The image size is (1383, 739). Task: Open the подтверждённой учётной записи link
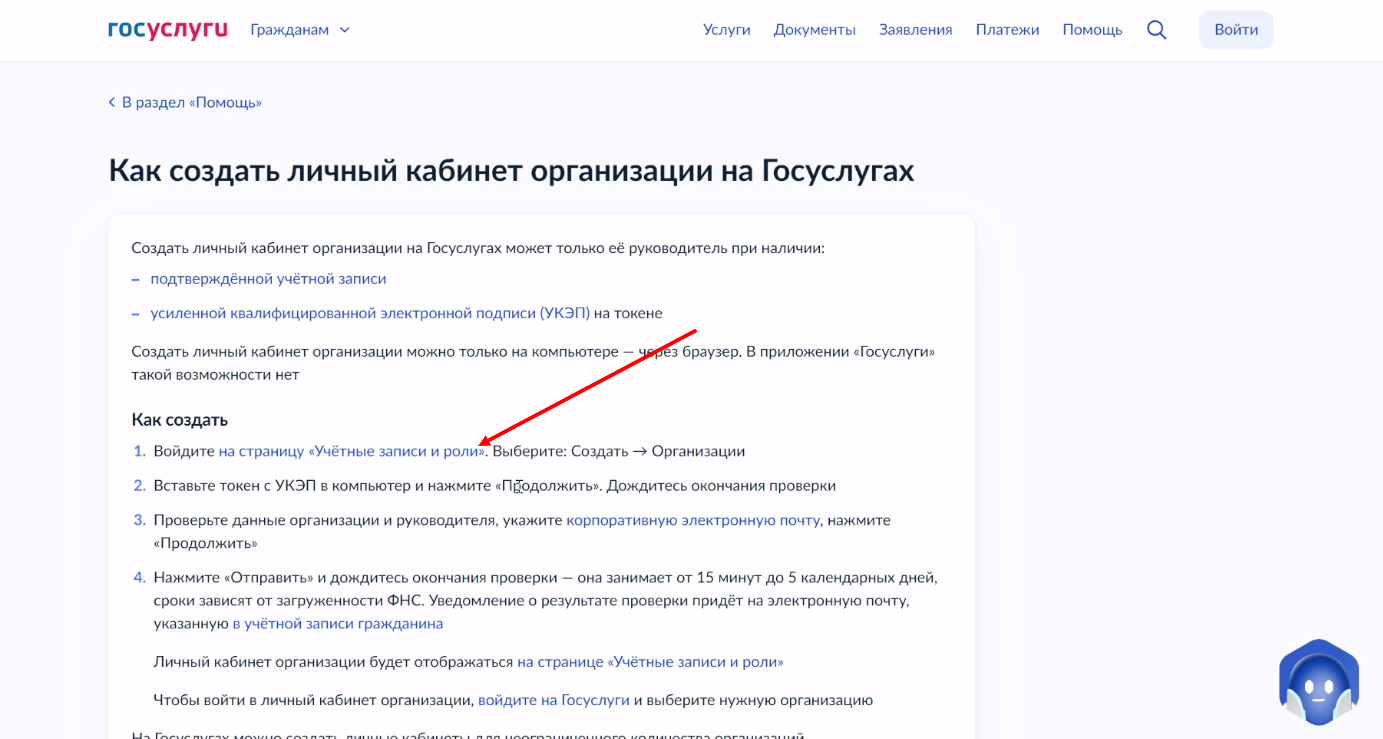pyautogui.click(x=268, y=279)
